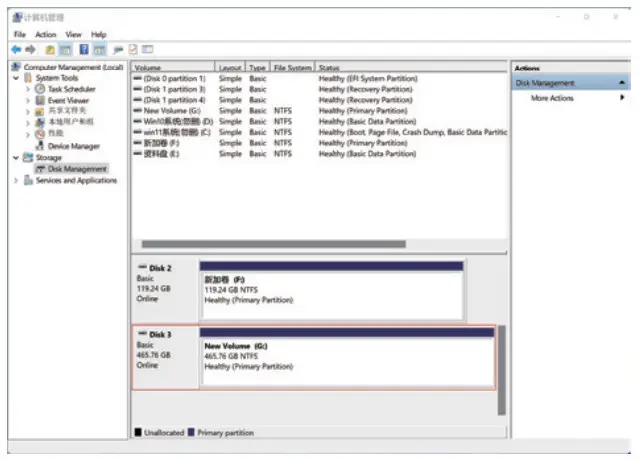The height and width of the screenshot is (460, 640).
Task: Select Event Viewer in the tree
Action: coord(68,100)
